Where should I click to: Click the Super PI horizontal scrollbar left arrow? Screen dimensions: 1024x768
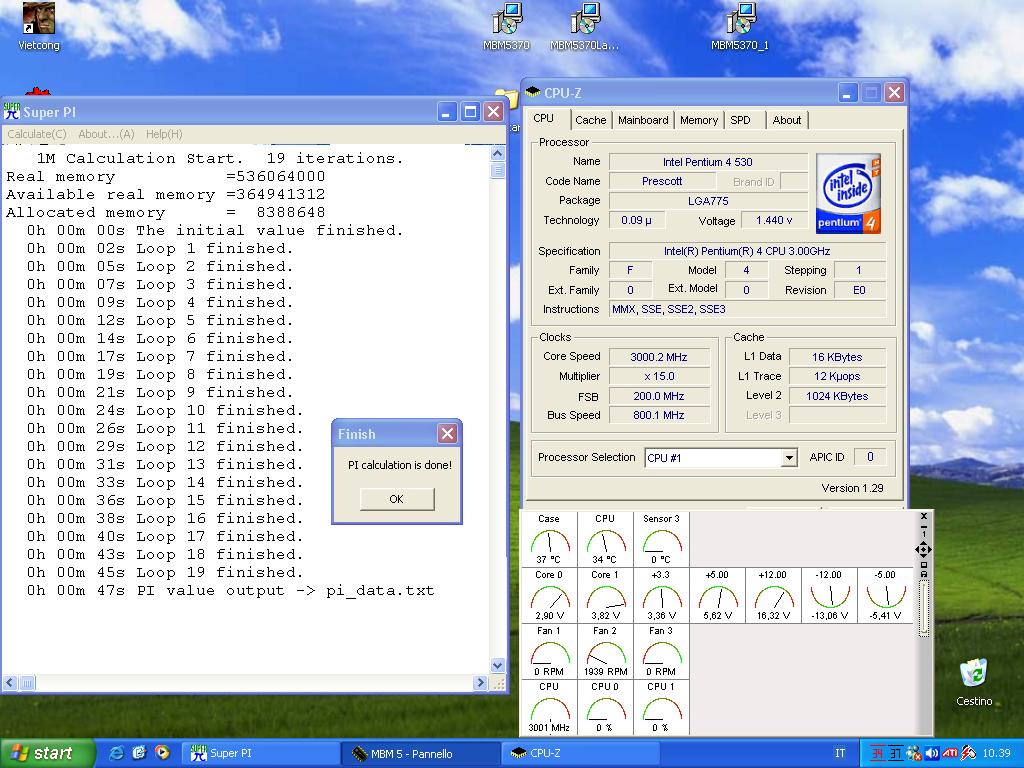pyautogui.click(x=10, y=682)
